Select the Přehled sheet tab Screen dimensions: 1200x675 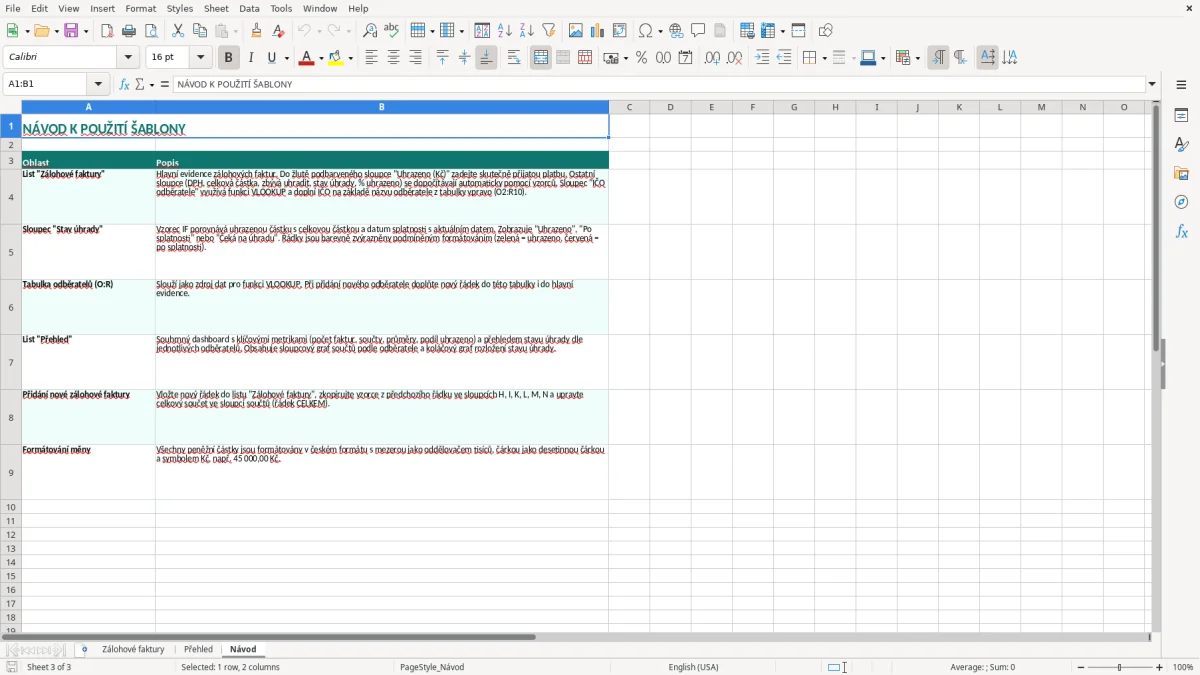[198, 649]
